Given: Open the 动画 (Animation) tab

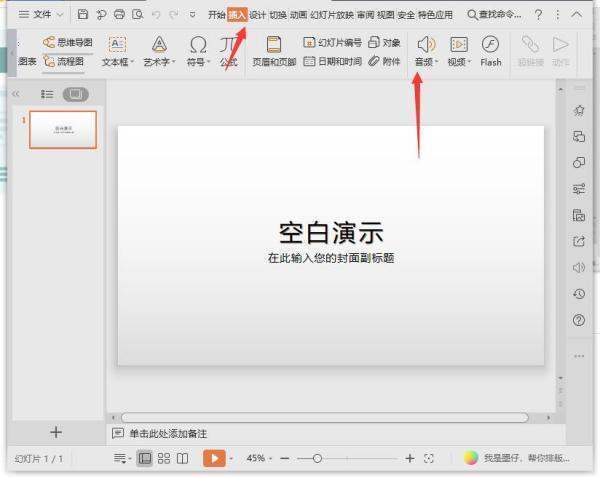Looking at the screenshot, I should (298, 15).
